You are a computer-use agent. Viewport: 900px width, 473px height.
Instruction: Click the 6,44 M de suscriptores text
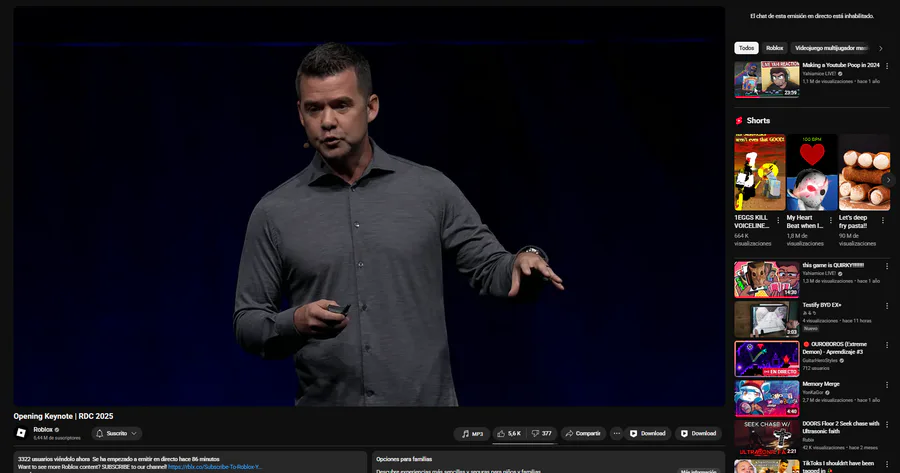click(x=57, y=438)
